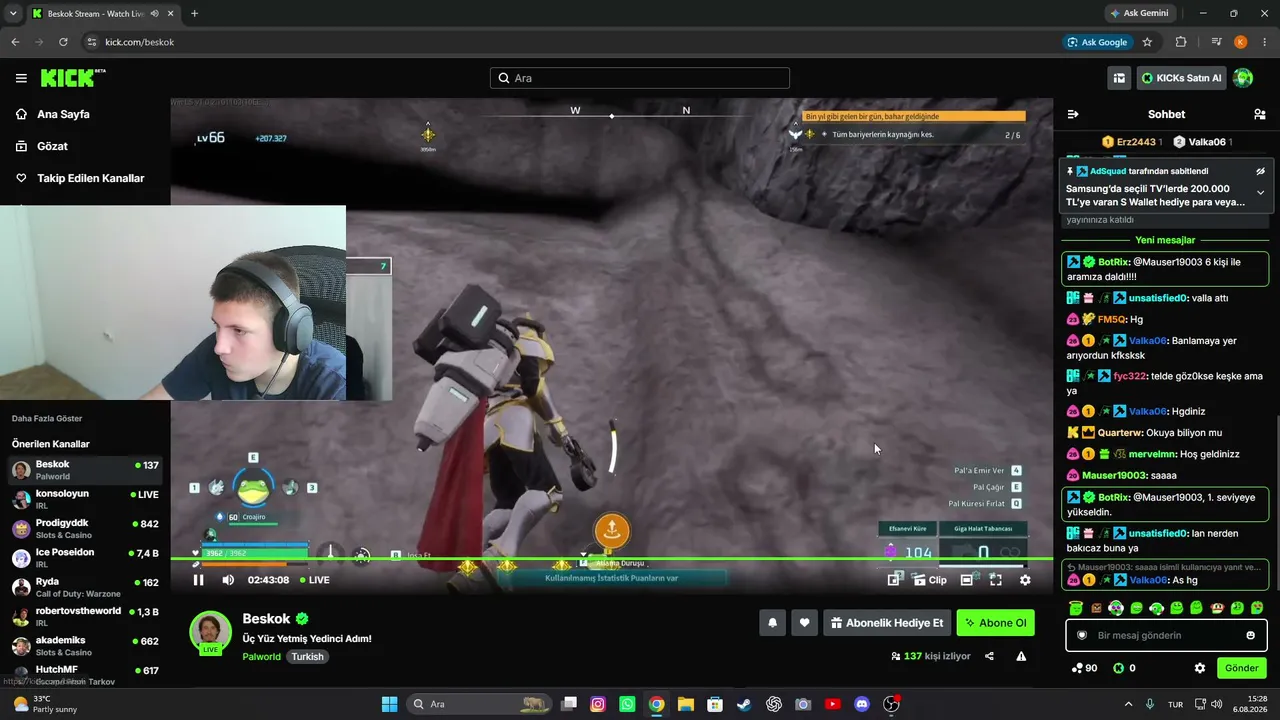Open the chat users list icon
Image resolution: width=1280 pixels, height=720 pixels.
1260,114
